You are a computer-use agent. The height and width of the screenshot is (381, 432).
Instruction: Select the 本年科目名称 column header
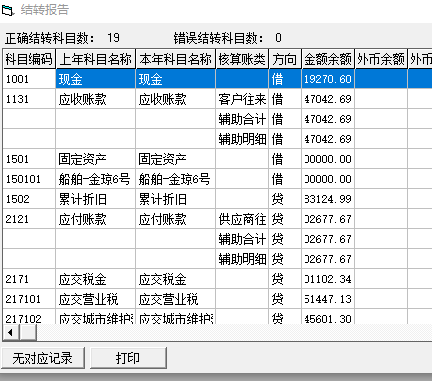176,59
